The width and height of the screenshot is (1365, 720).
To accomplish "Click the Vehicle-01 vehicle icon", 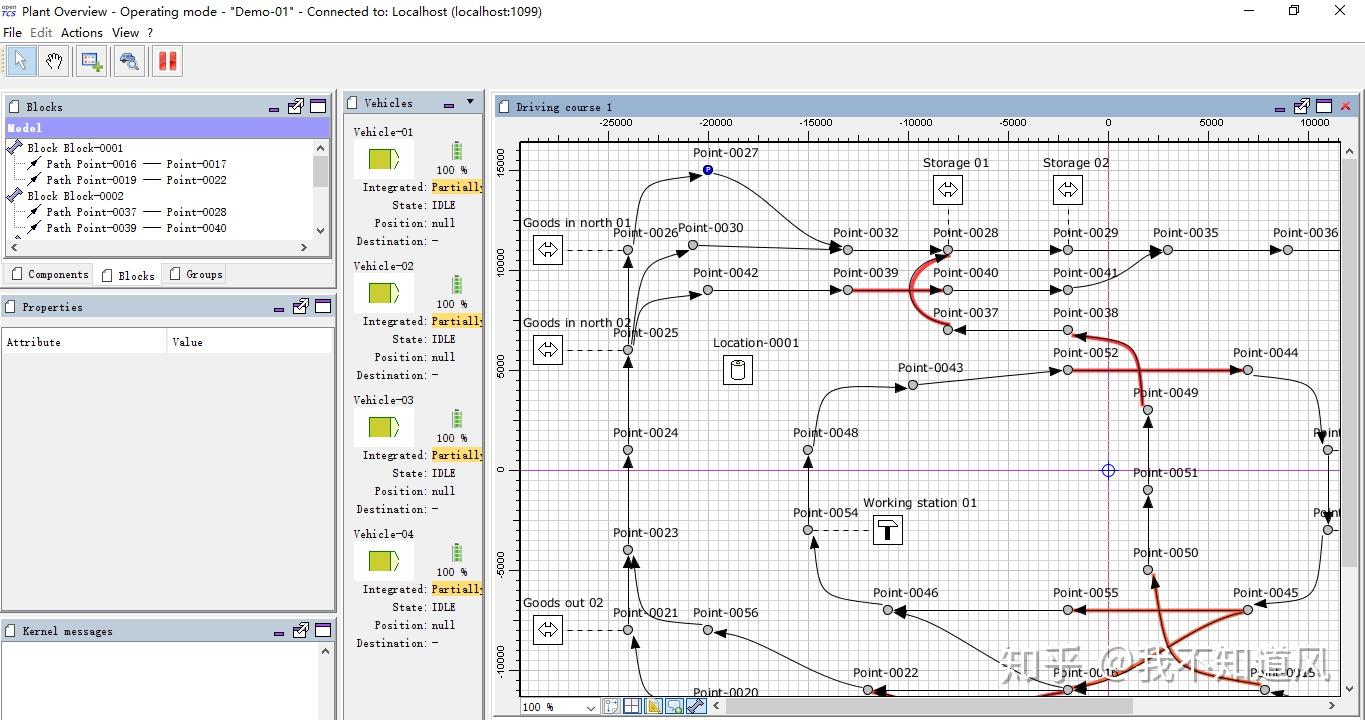I will click(x=384, y=159).
